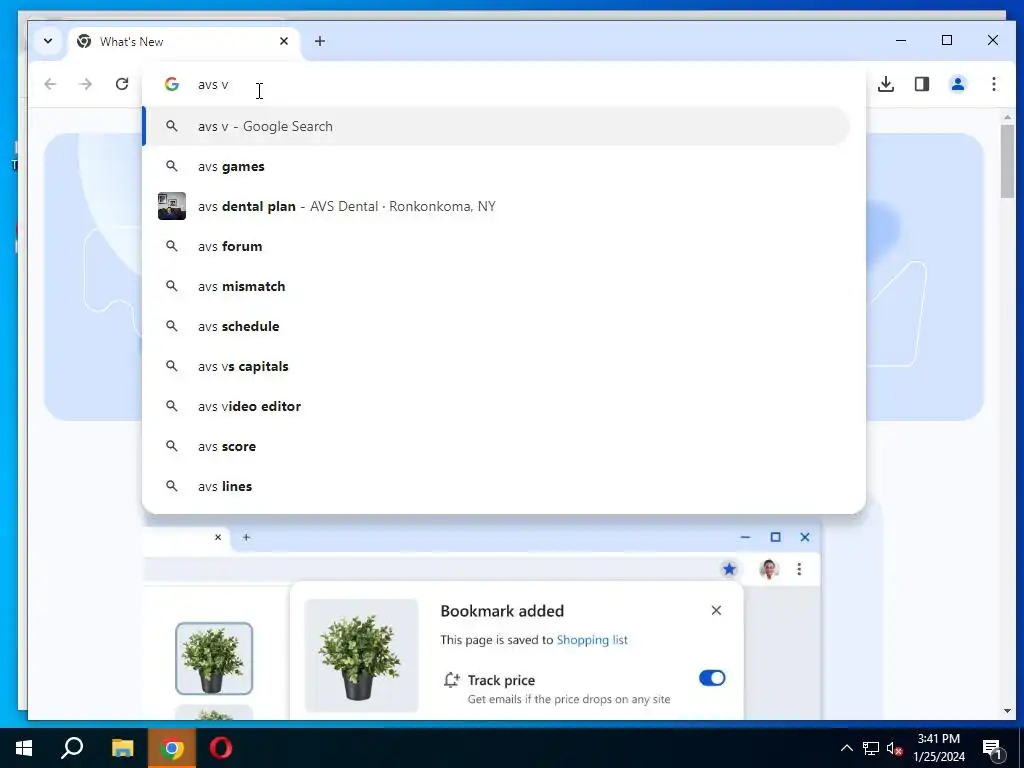Screen dimensions: 1024x768
Task: Close the Bookmark added popup
Action: click(716, 610)
